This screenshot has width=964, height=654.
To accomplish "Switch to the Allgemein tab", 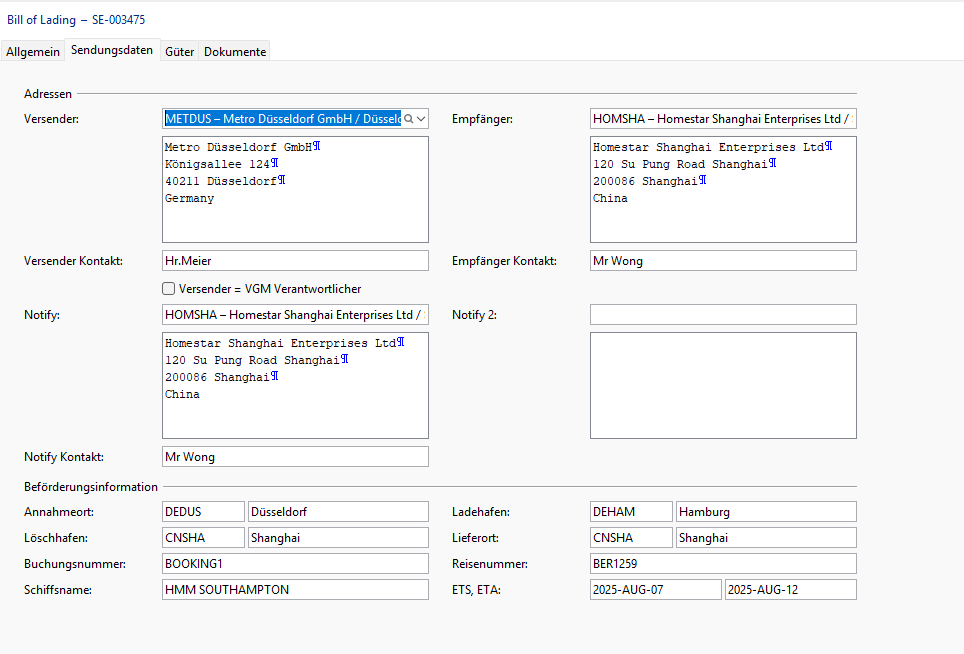I will 33,52.
